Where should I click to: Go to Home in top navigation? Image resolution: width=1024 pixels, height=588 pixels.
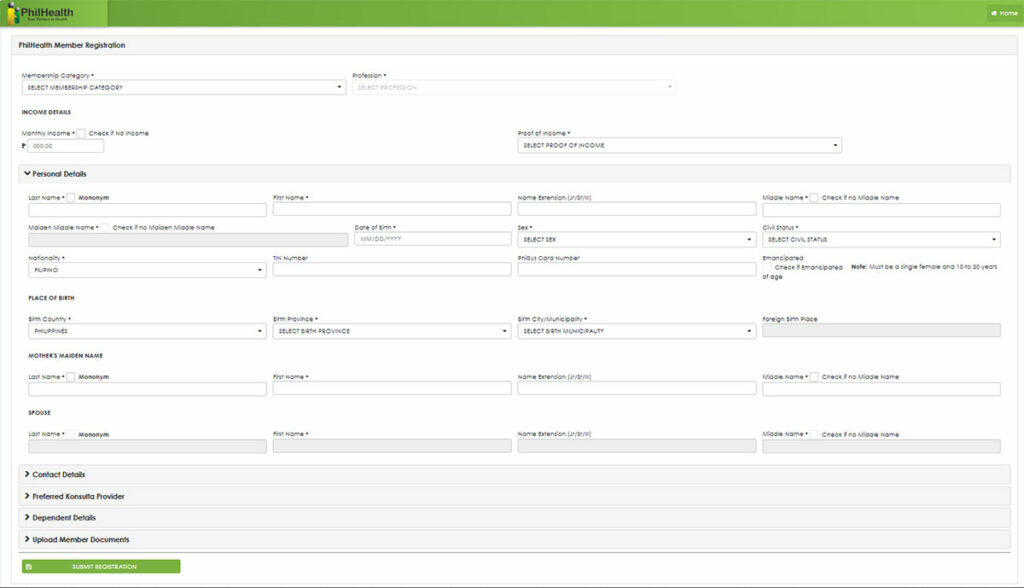point(1003,13)
